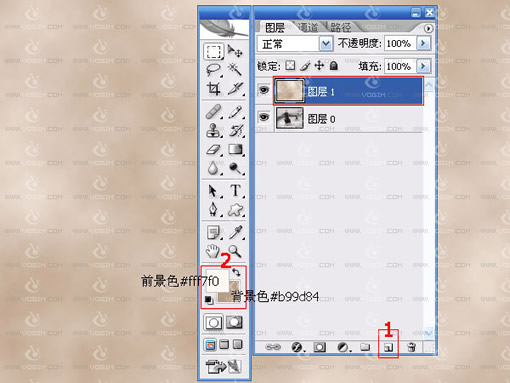Open the 不透明度 opacity slider arrow
Image resolution: width=510 pixels, height=383 pixels.
point(423,43)
